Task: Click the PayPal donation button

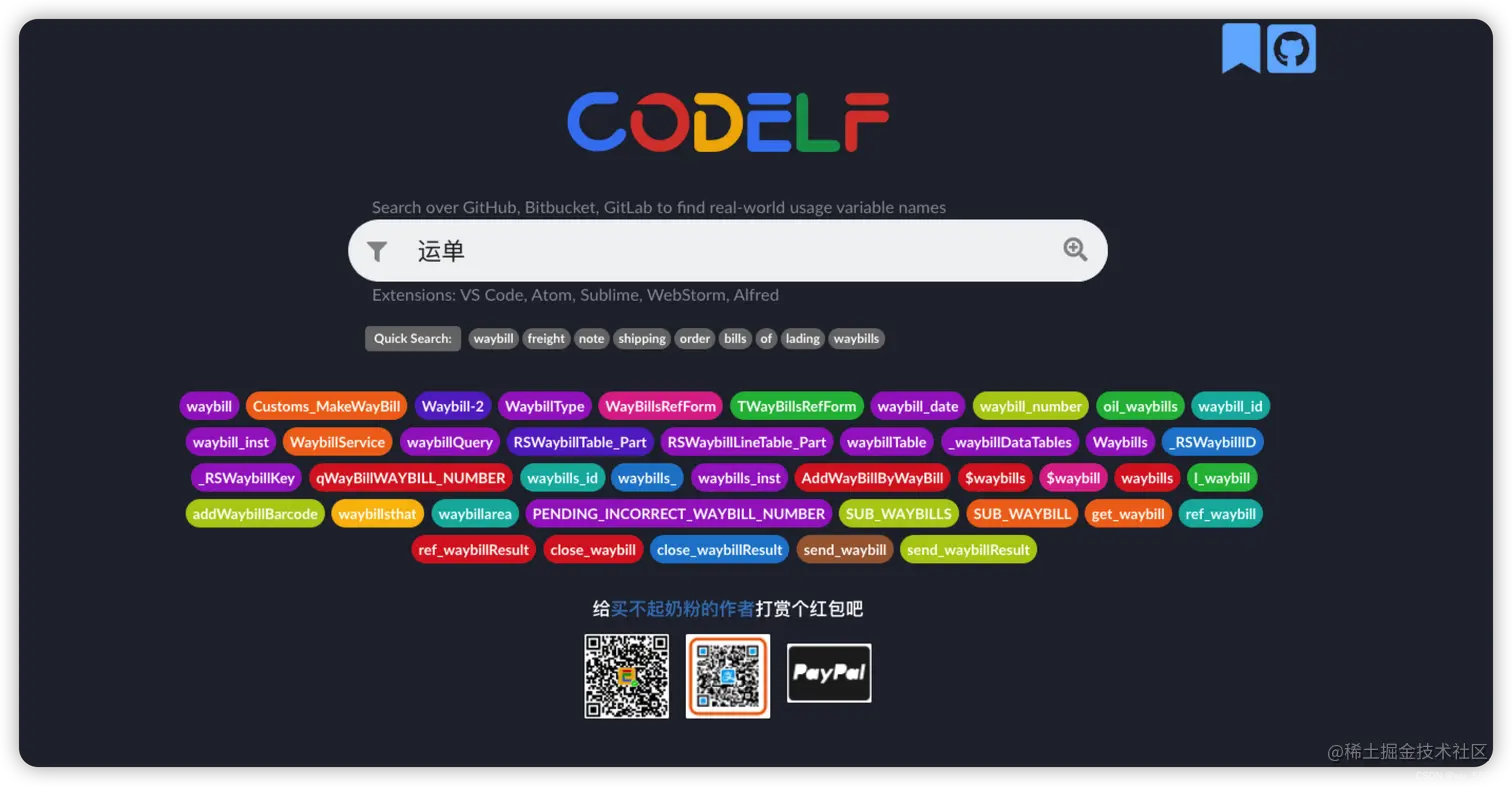Action: point(828,672)
